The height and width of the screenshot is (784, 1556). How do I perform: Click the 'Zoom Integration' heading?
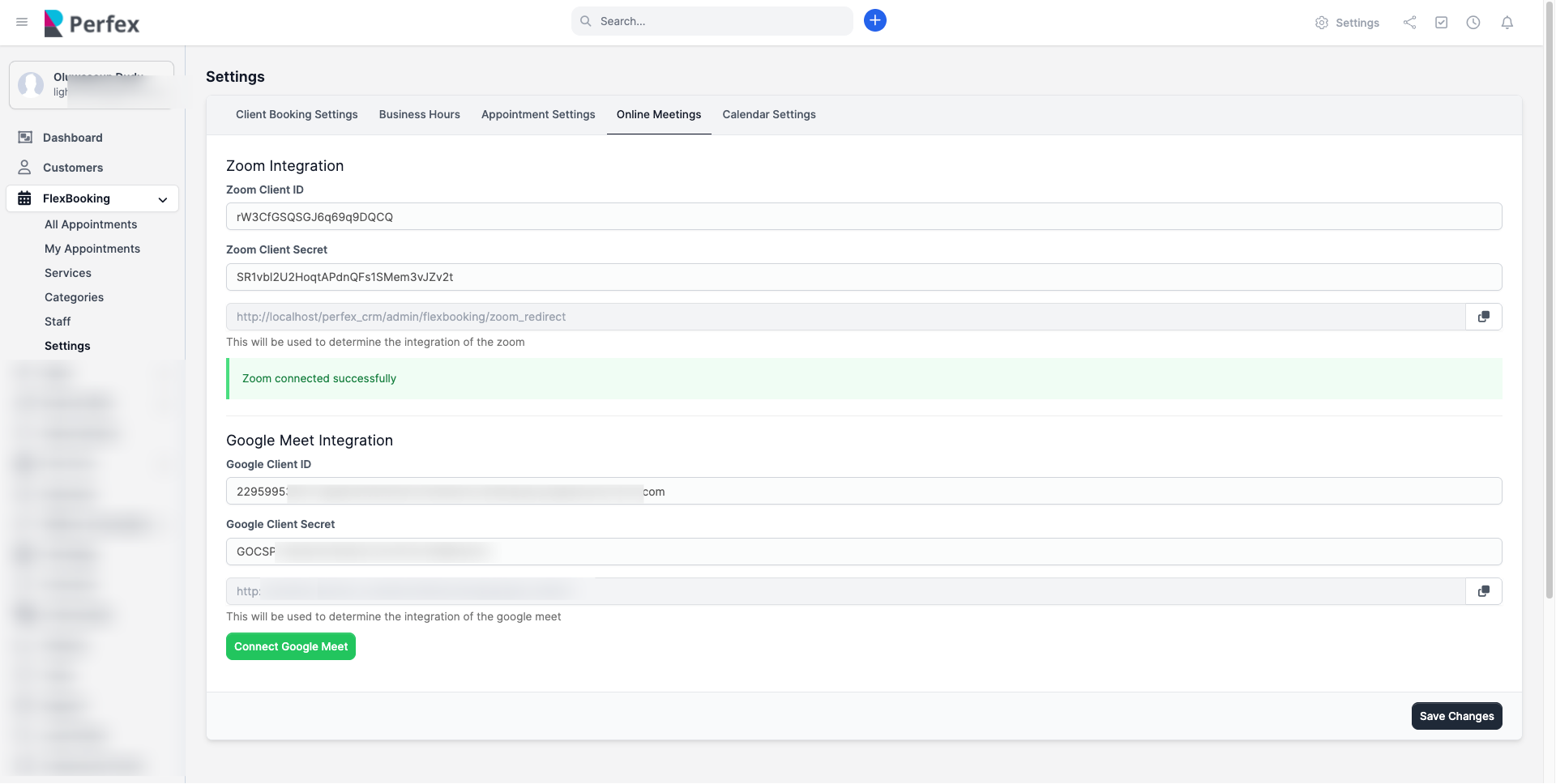point(284,166)
